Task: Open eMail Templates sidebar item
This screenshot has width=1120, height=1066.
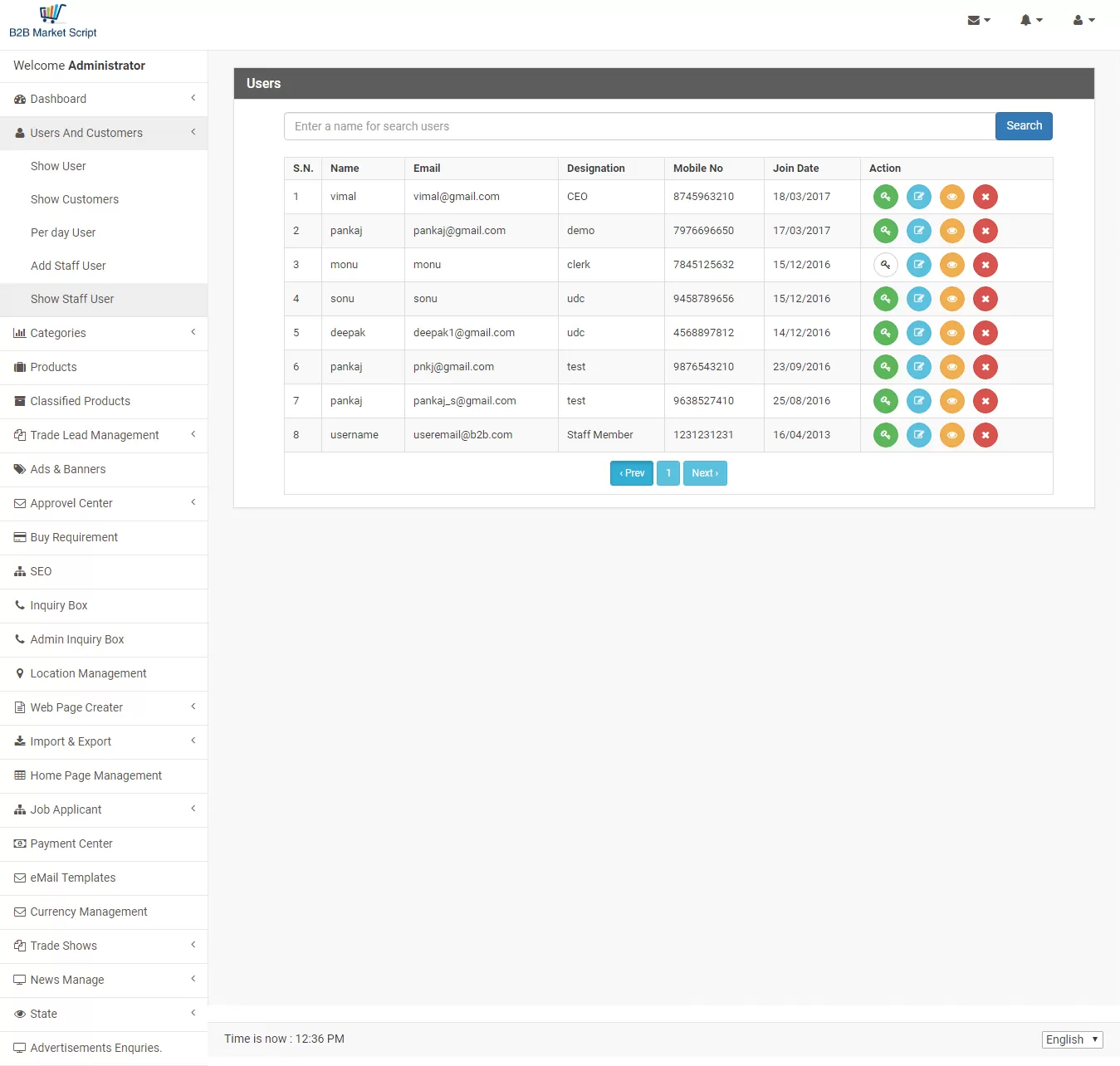Action: click(104, 878)
